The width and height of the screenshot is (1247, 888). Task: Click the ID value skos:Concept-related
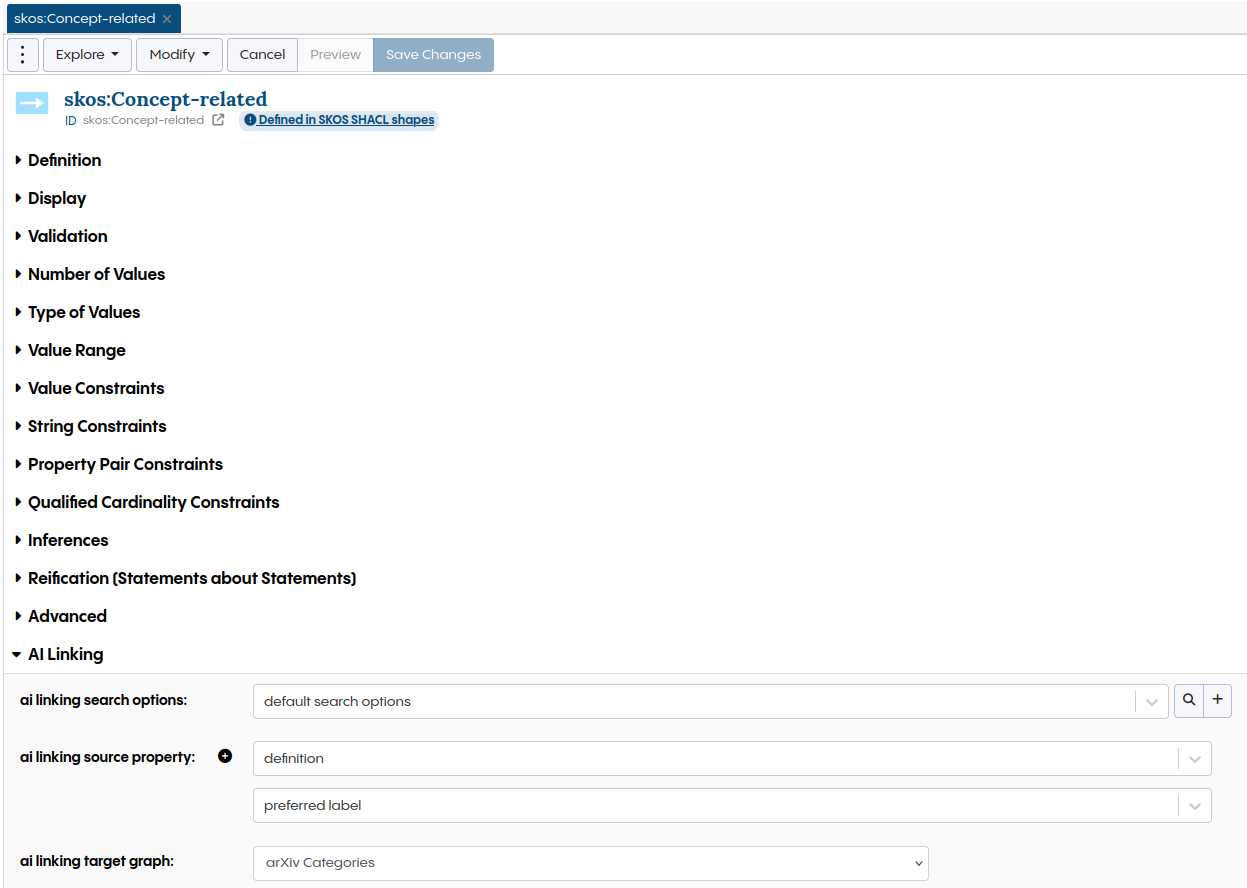pyautogui.click(x=143, y=120)
